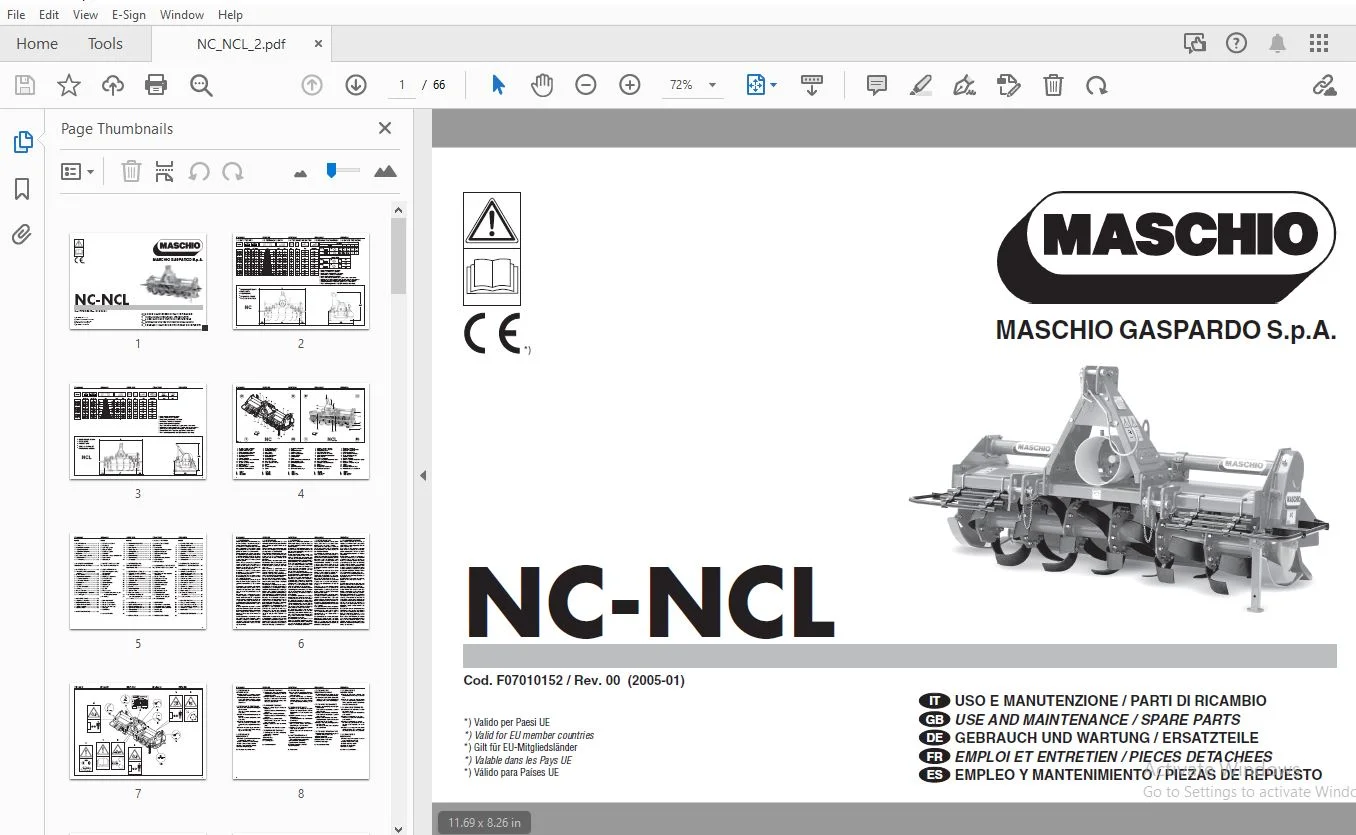Click the thumbnails page break cut icon

165,172
